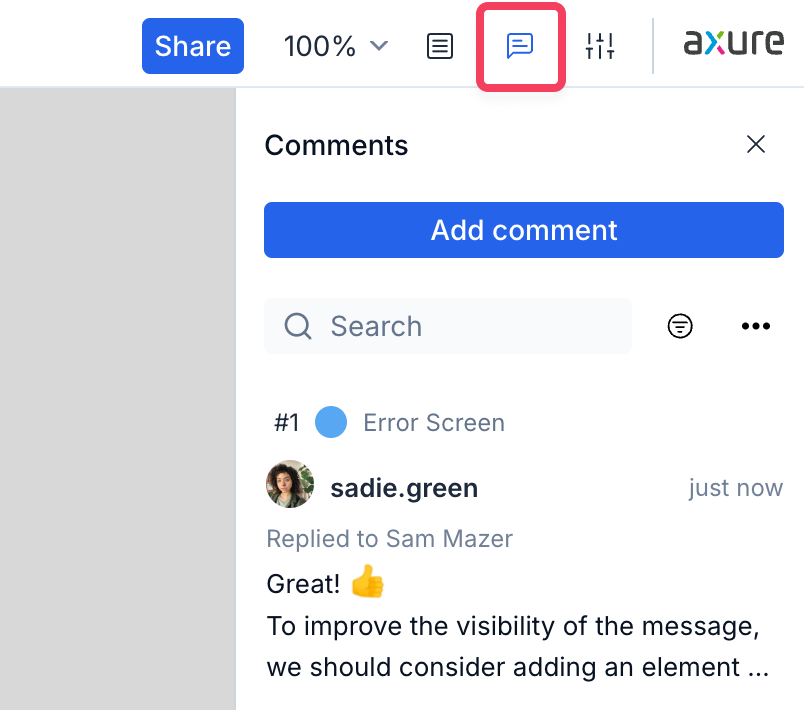
Task: Open the three-dot more options menu
Action: click(756, 326)
